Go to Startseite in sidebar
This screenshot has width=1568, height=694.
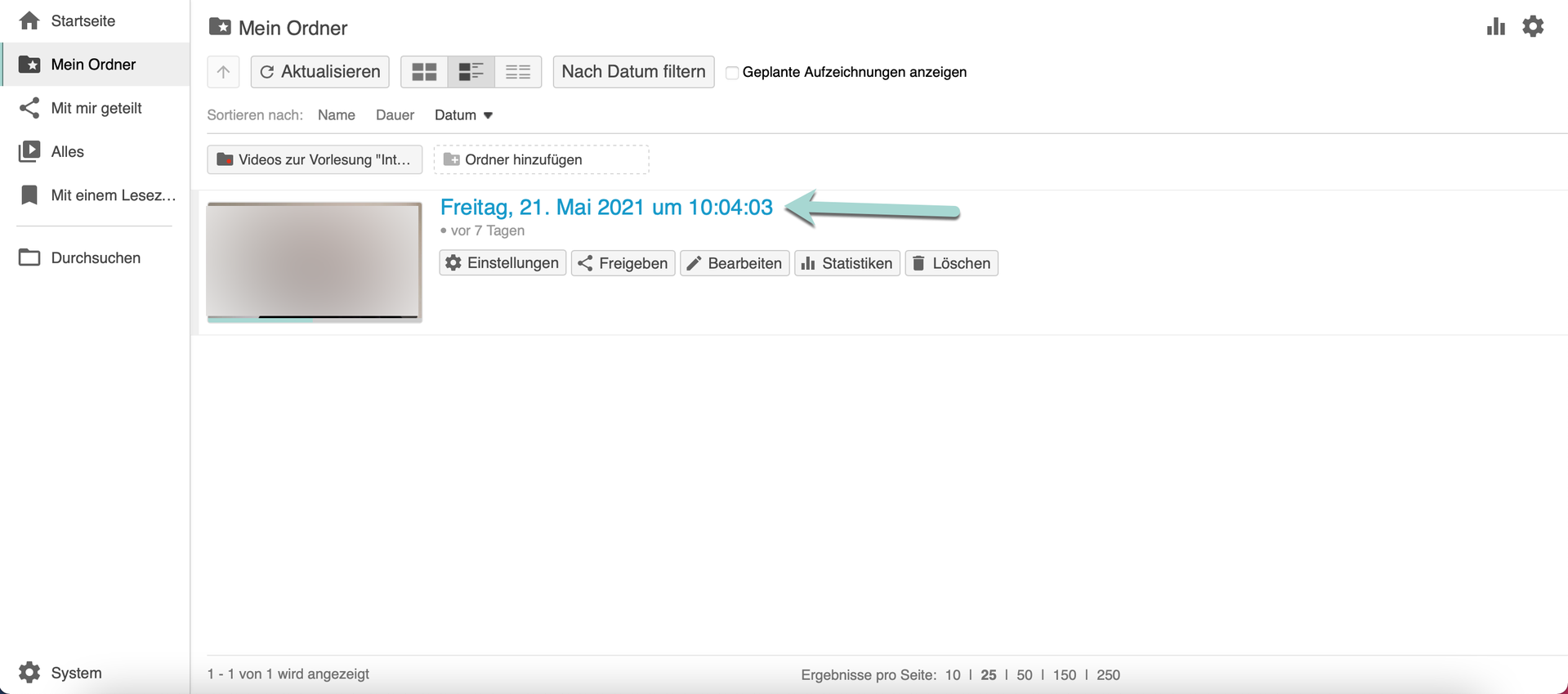[83, 21]
